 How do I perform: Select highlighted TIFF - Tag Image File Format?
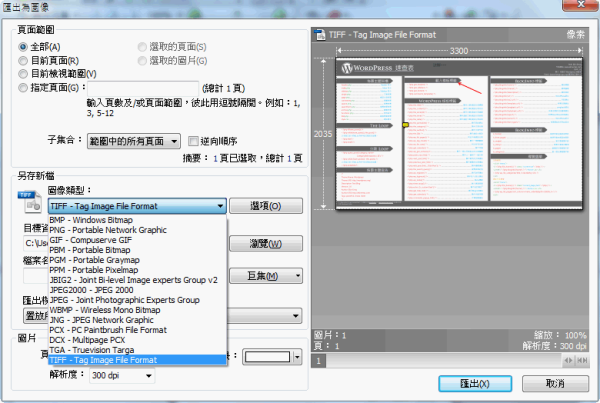point(137,360)
